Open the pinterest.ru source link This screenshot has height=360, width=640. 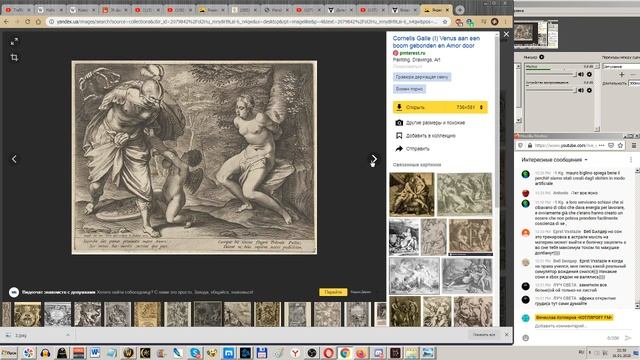click(x=412, y=53)
